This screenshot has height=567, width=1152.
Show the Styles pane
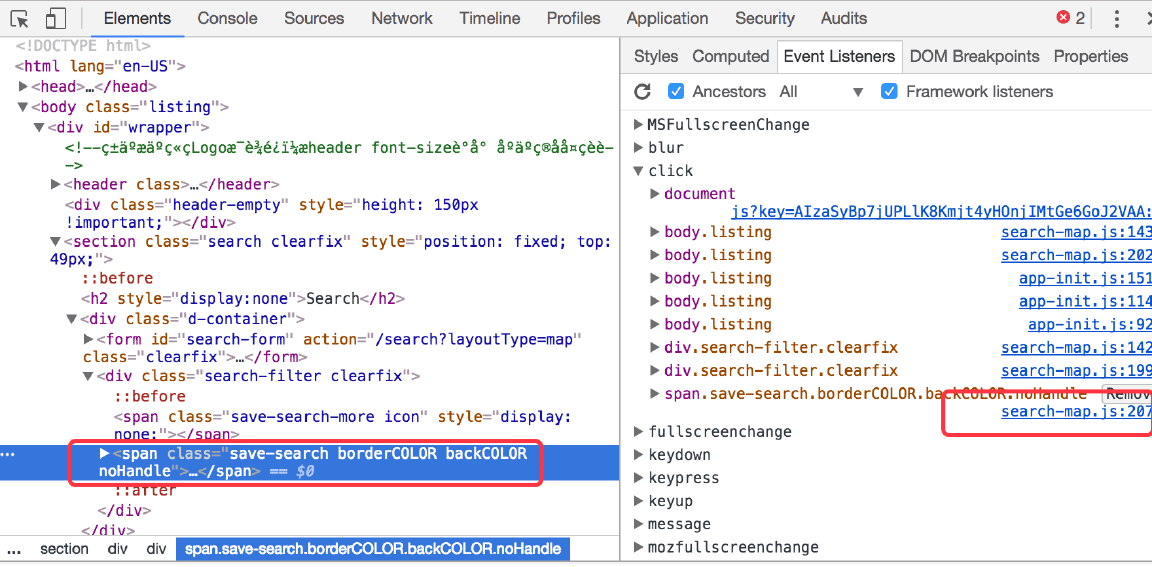click(655, 57)
